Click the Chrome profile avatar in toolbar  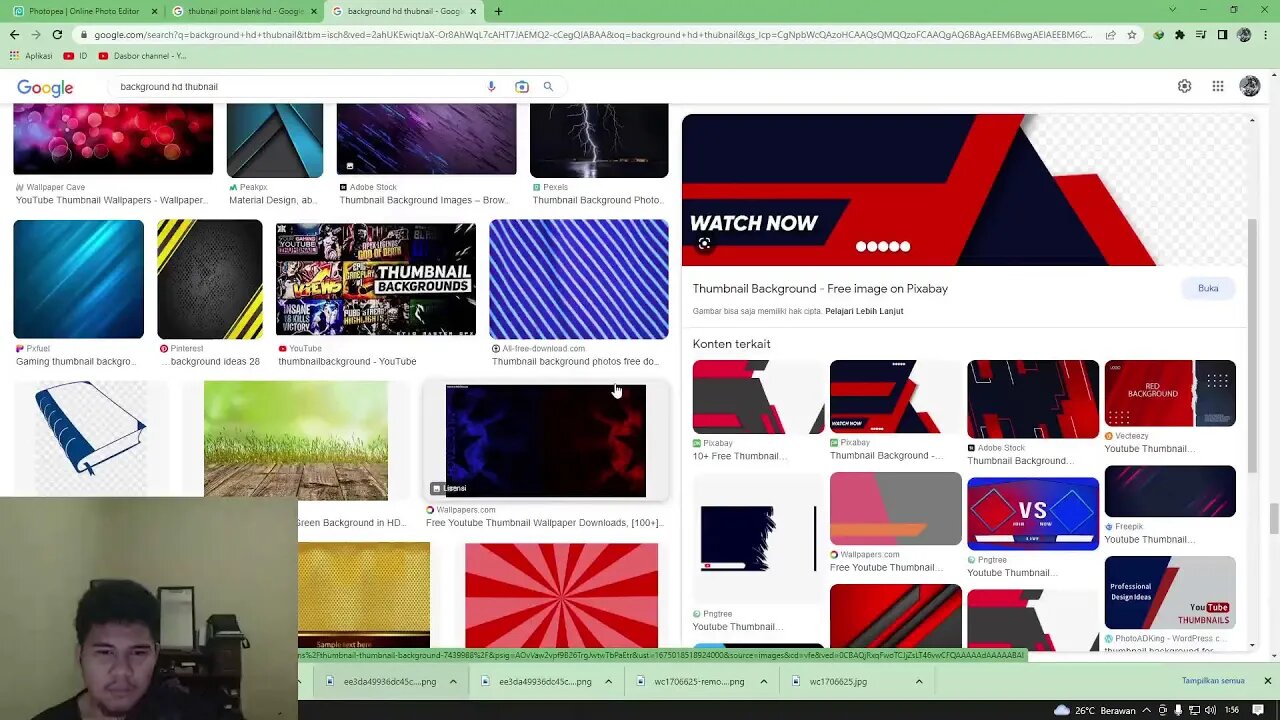pos(1244,34)
